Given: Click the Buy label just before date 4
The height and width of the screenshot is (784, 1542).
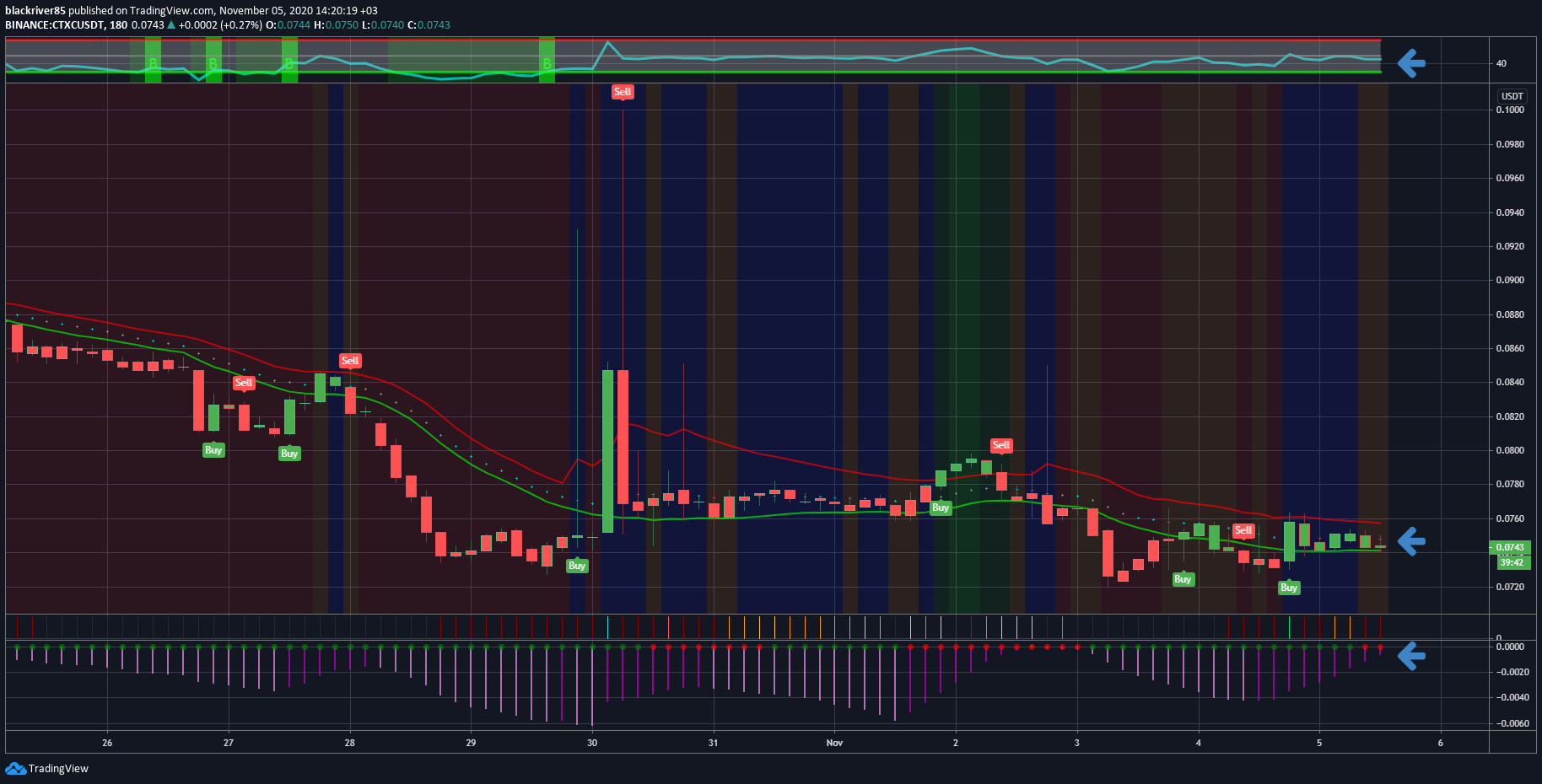Looking at the screenshot, I should coord(1183,579).
